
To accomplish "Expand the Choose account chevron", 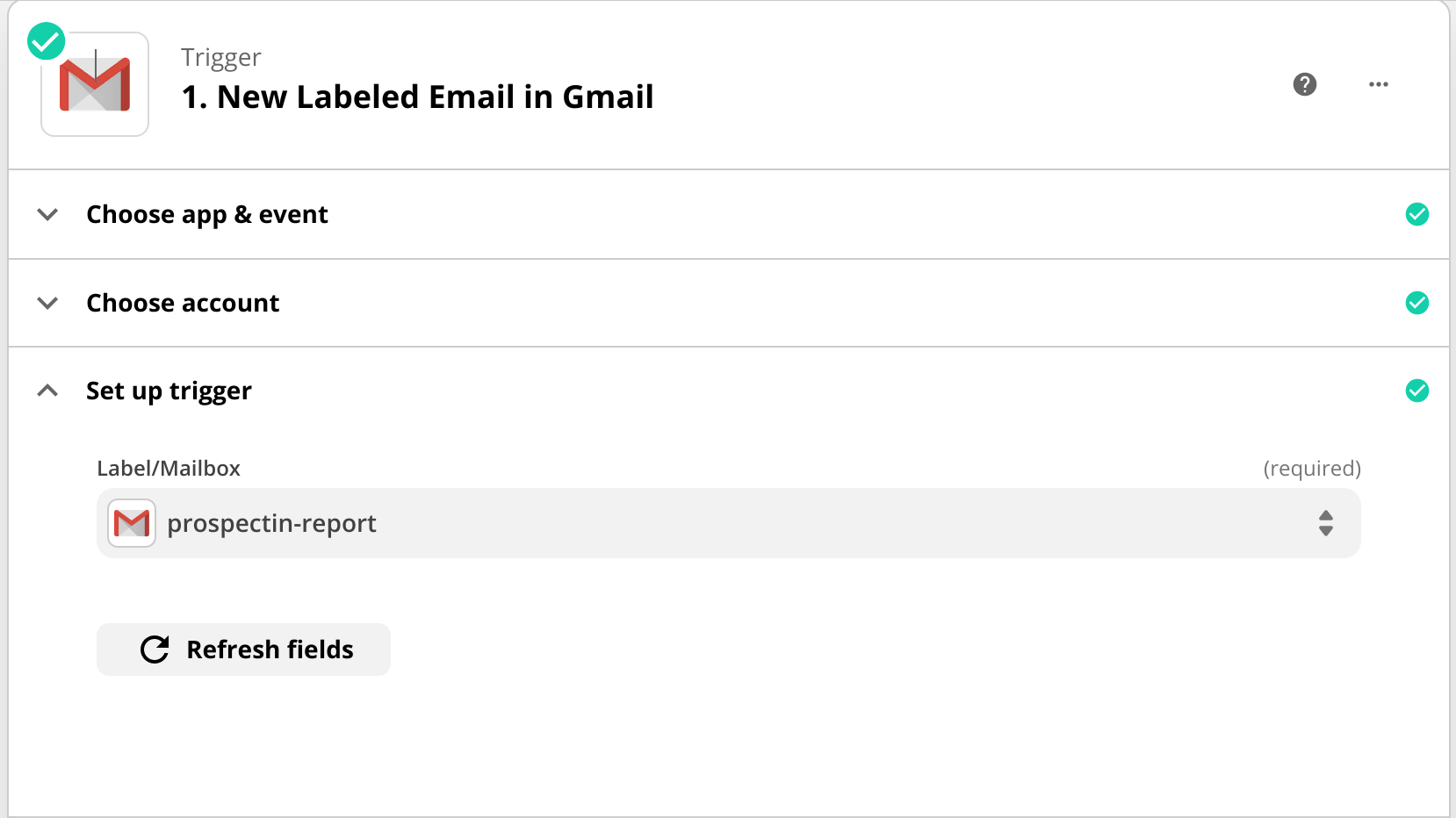I will [48, 303].
